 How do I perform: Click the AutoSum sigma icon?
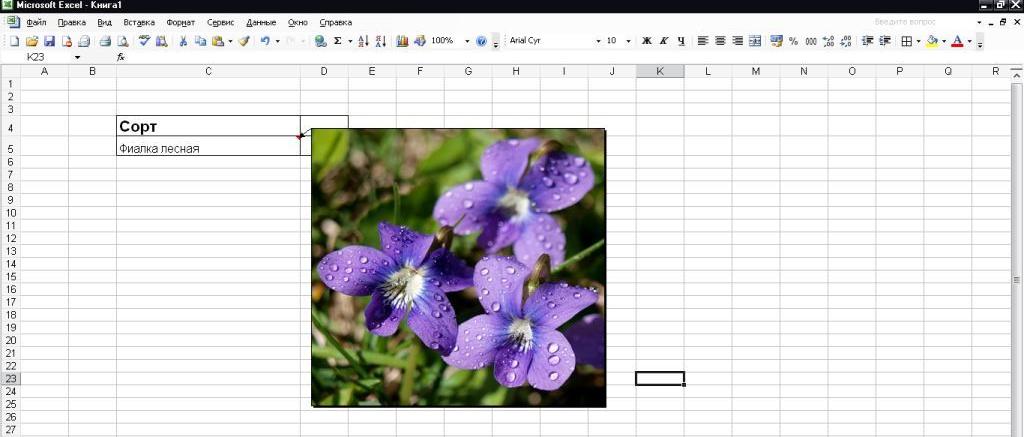click(337, 41)
